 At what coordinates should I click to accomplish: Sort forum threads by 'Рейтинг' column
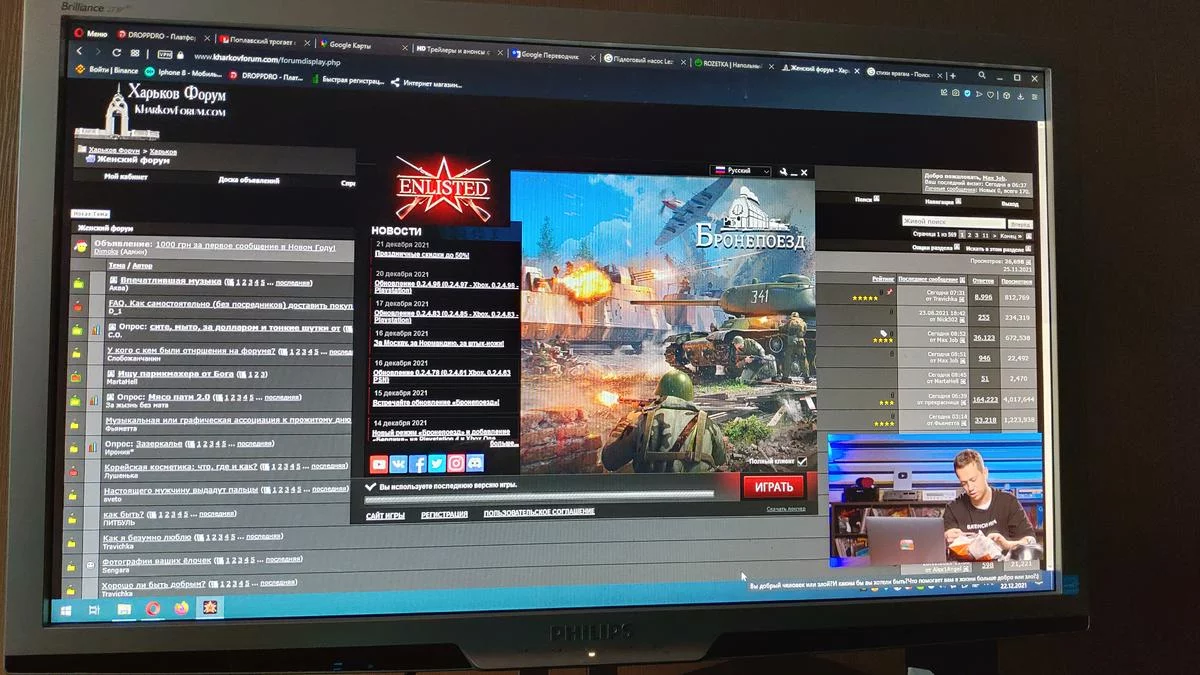tap(883, 279)
